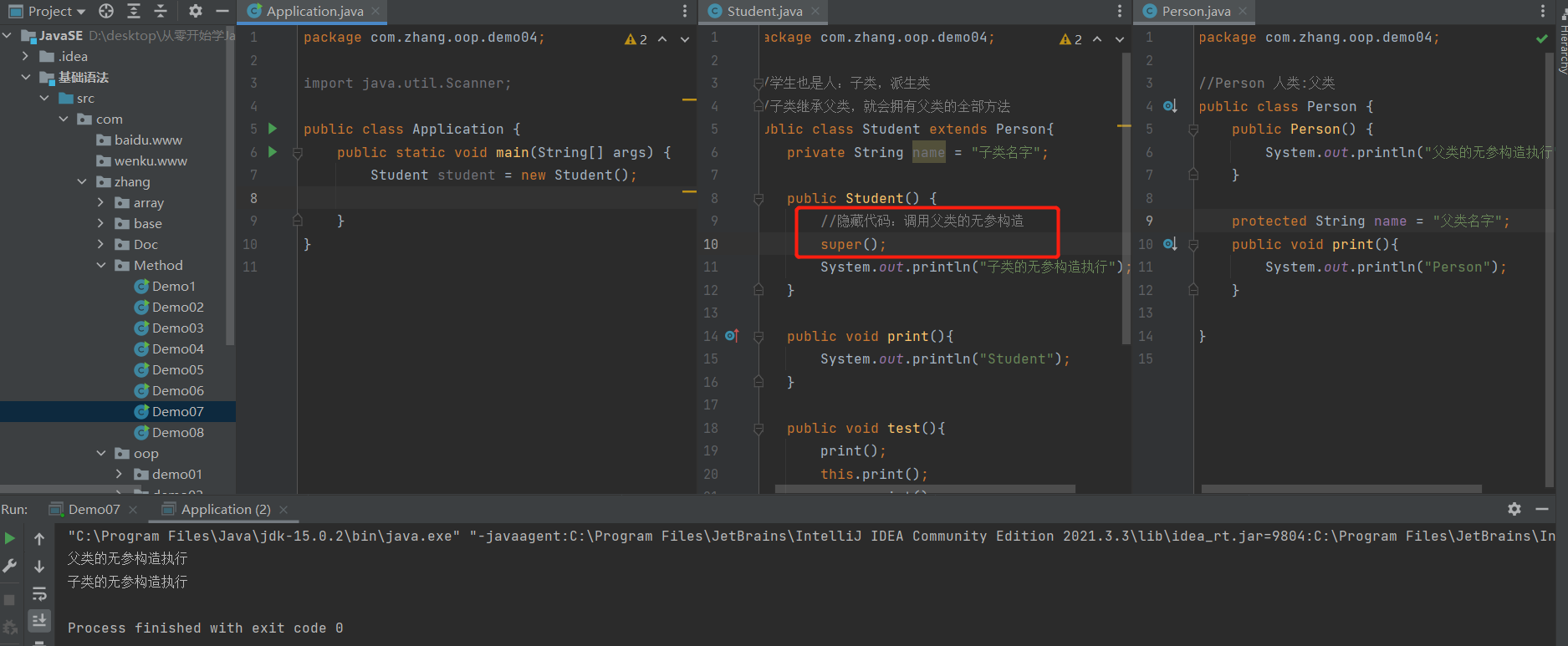
Task: Click warnings indicator in Application.java editor
Action: coord(636,39)
